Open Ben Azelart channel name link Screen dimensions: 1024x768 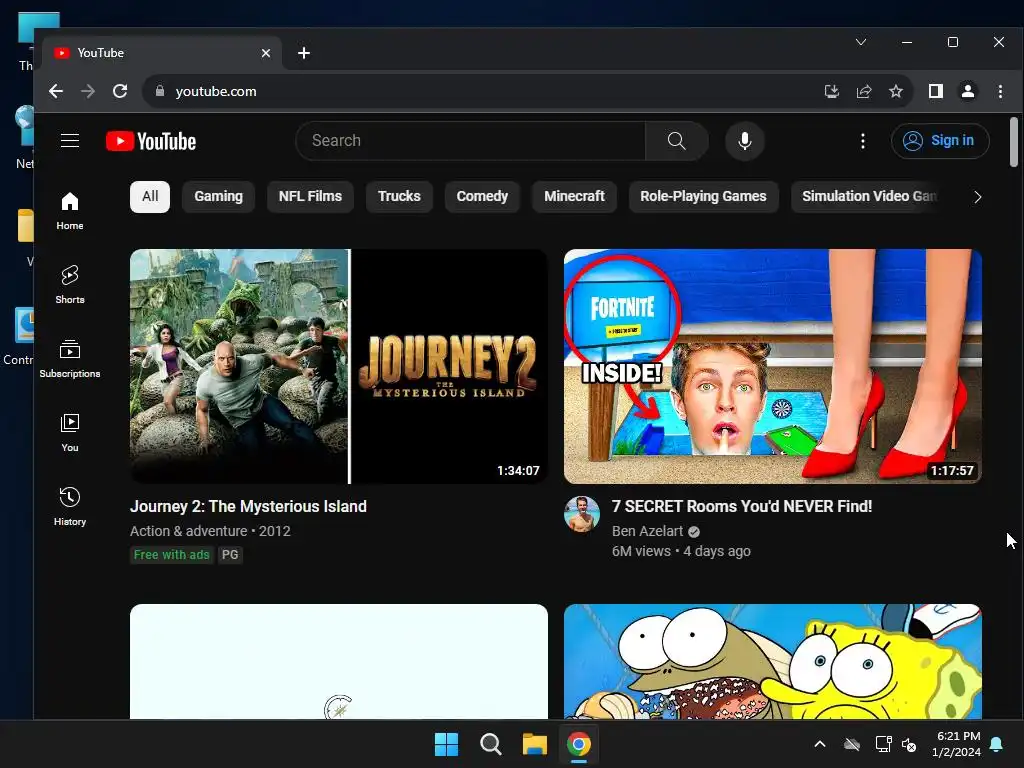pos(647,532)
